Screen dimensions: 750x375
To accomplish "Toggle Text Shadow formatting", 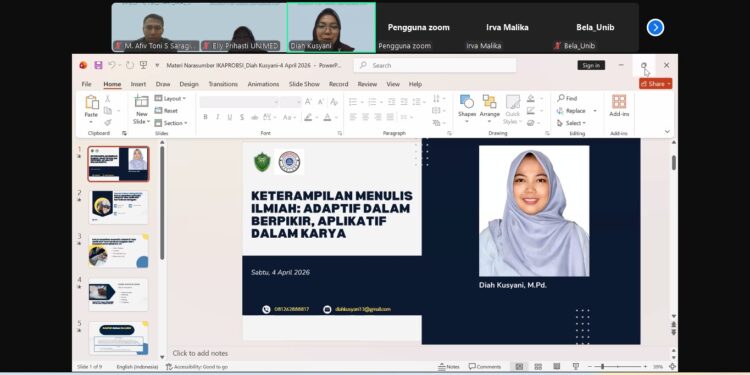I will click(x=242, y=117).
